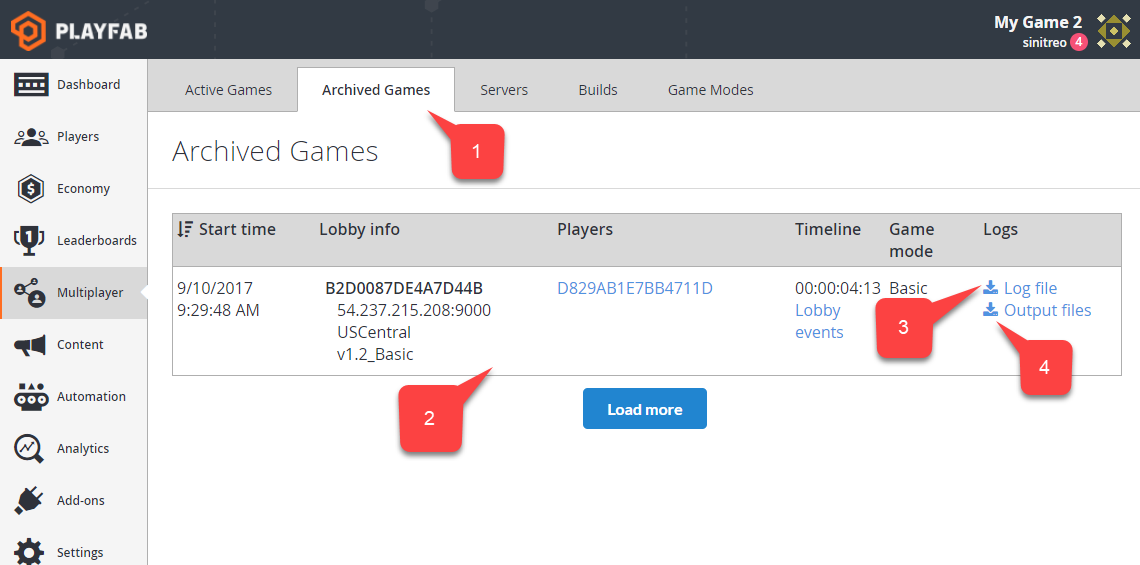This screenshot has height=565, width=1140.
Task: Switch to the Active Games tab
Action: (228, 90)
